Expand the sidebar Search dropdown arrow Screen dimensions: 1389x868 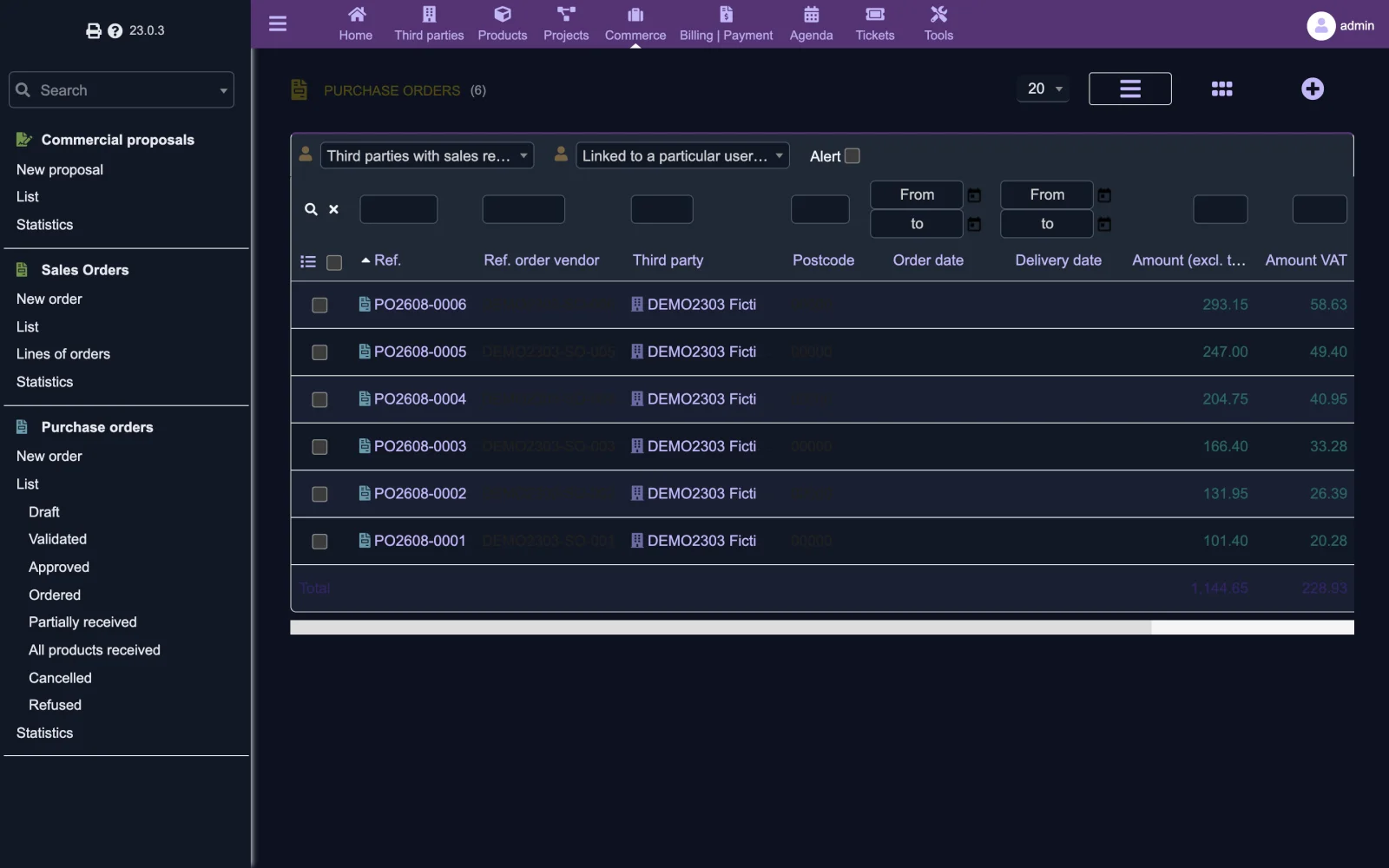pos(223,90)
